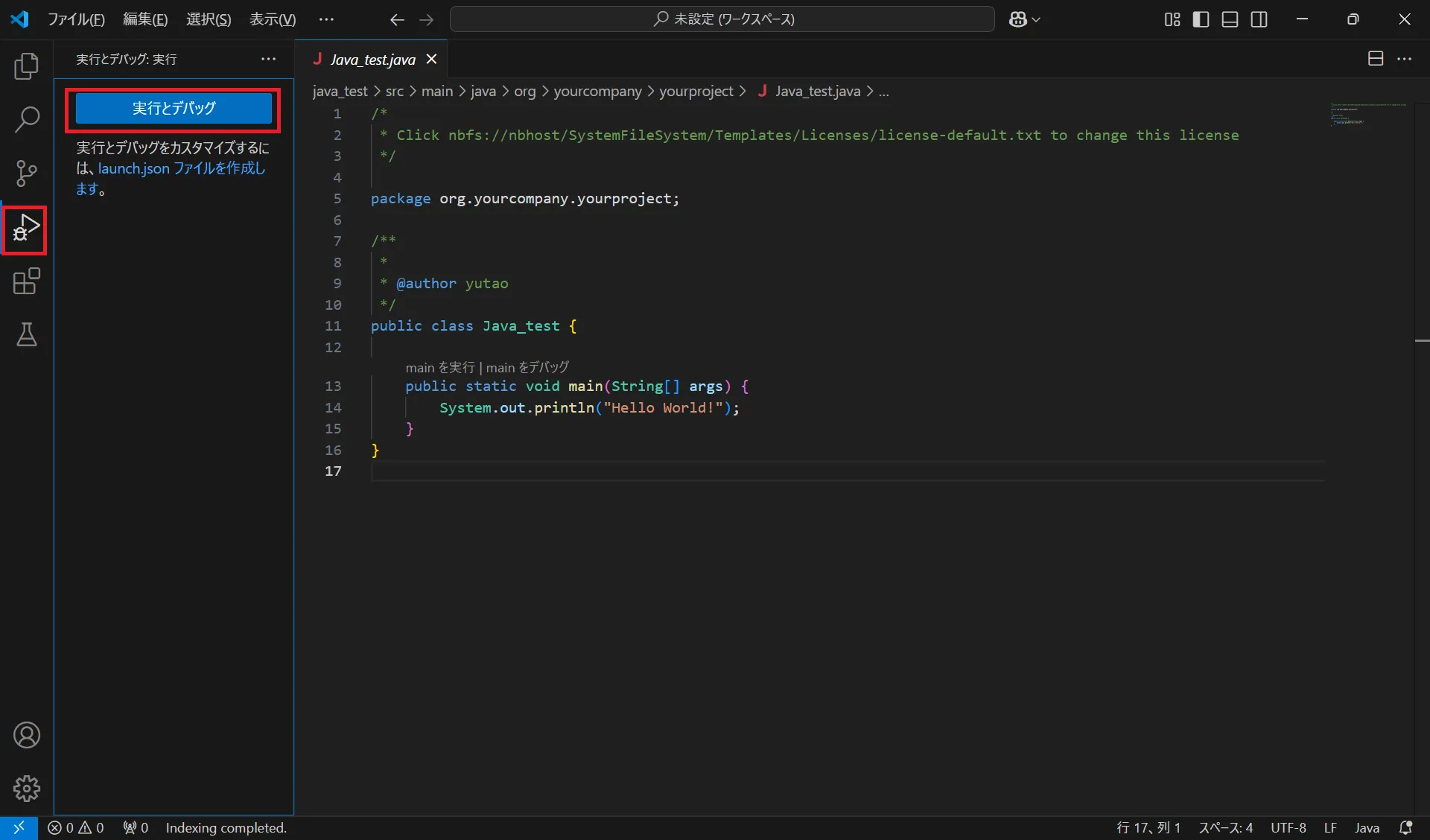Click the code minimap preview
1430x840 pixels.
click(x=1368, y=114)
